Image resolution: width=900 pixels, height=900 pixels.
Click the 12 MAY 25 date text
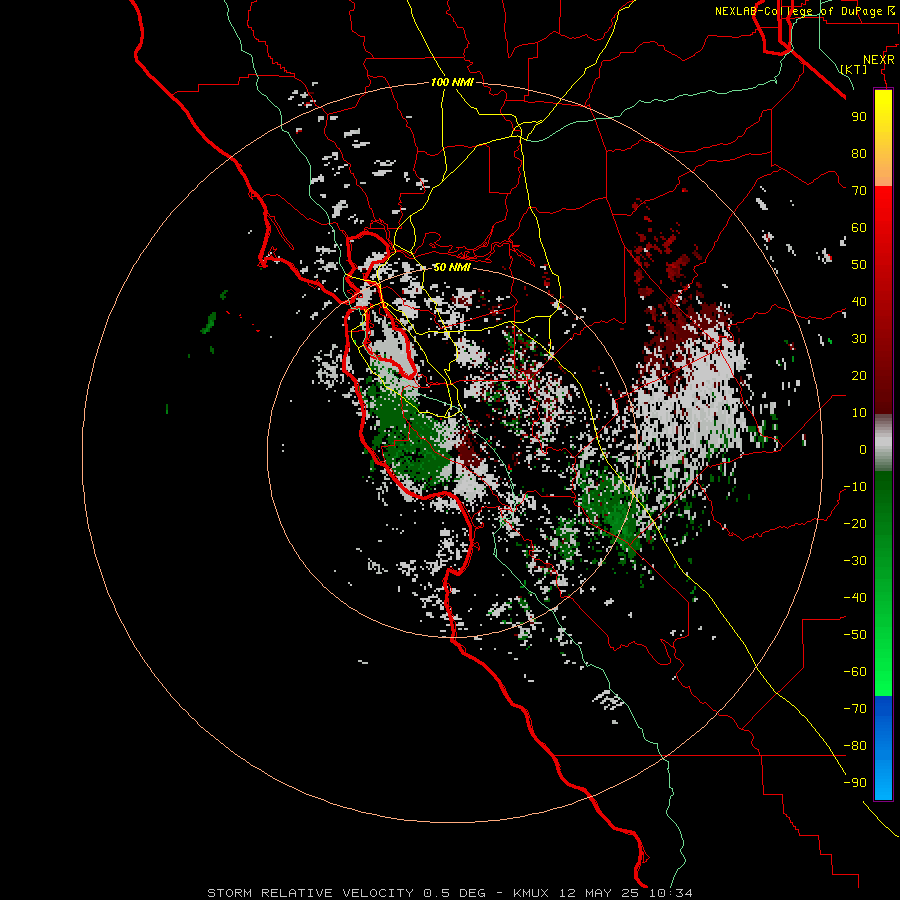point(600,893)
